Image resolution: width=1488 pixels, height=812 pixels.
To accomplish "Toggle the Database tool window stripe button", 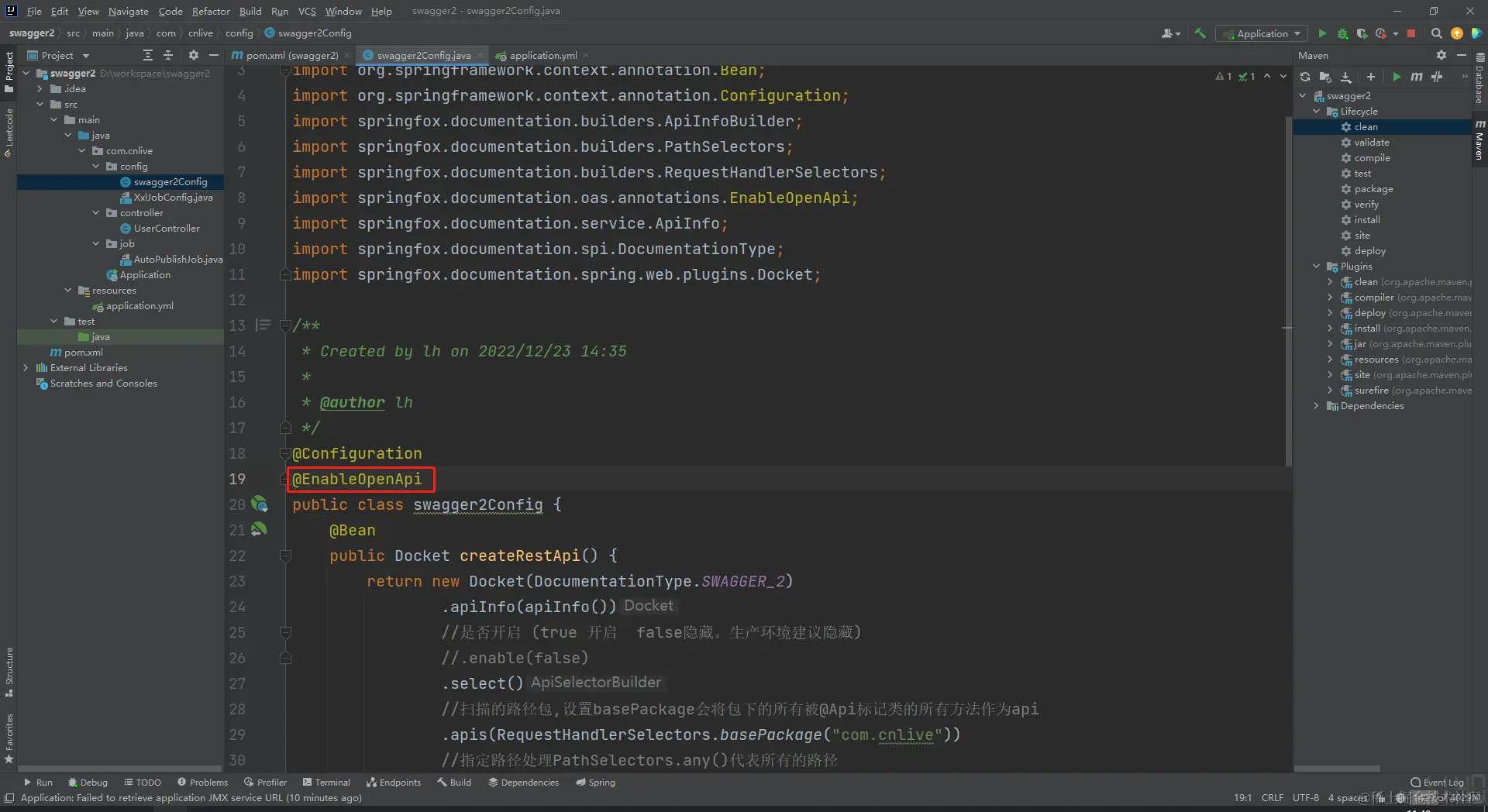I will pyautogui.click(x=1479, y=78).
